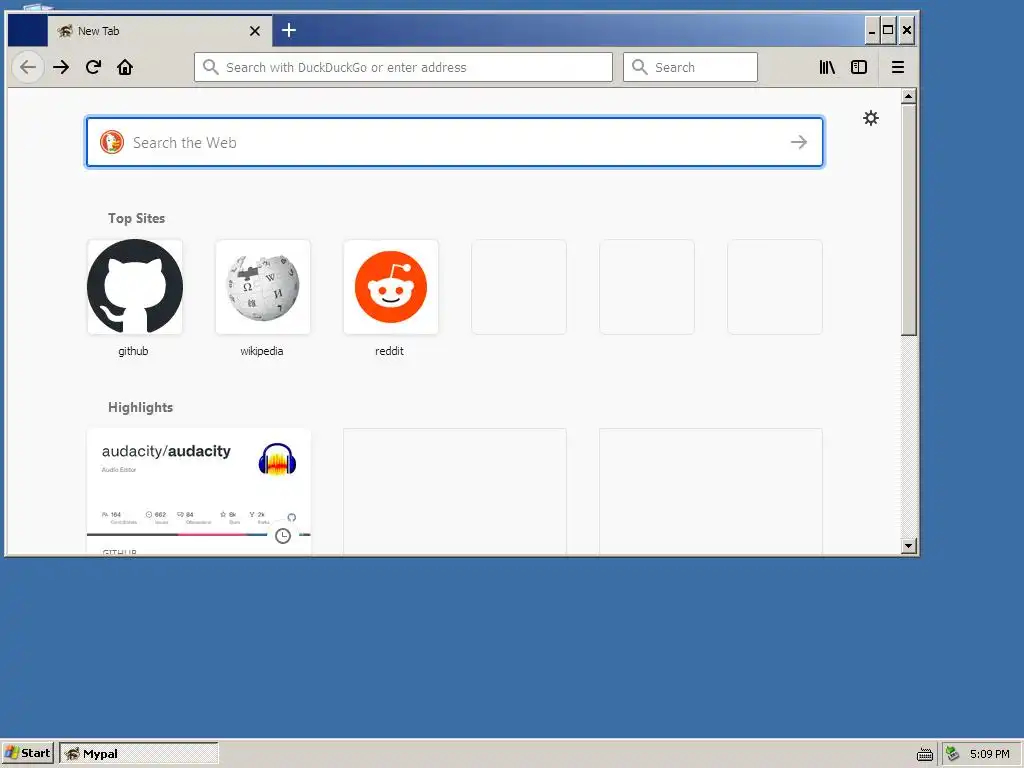The height and width of the screenshot is (768, 1024).
Task: Open the hamburger application menu
Action: click(898, 67)
